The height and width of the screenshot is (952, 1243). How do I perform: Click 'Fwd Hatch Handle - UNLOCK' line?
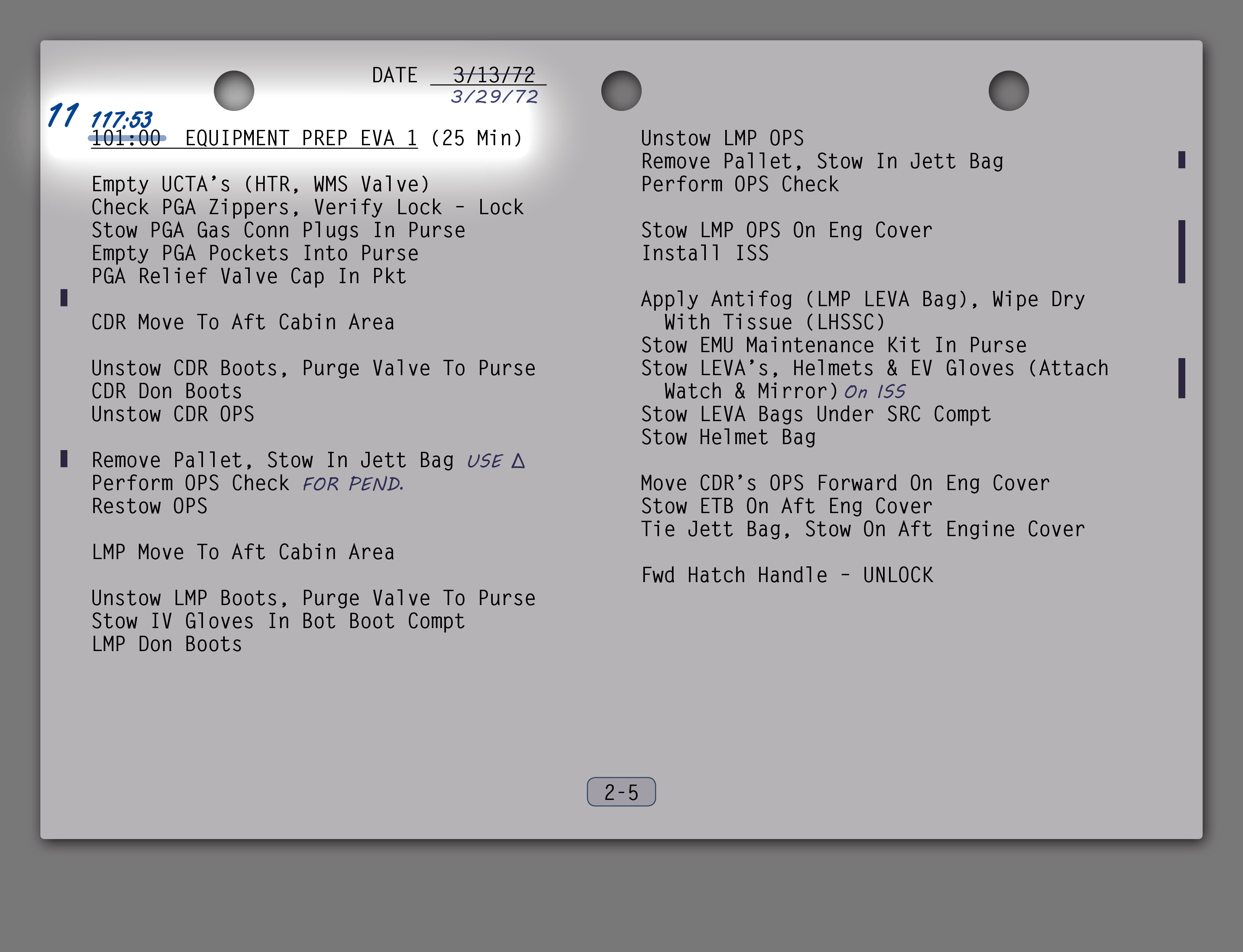[787, 575]
